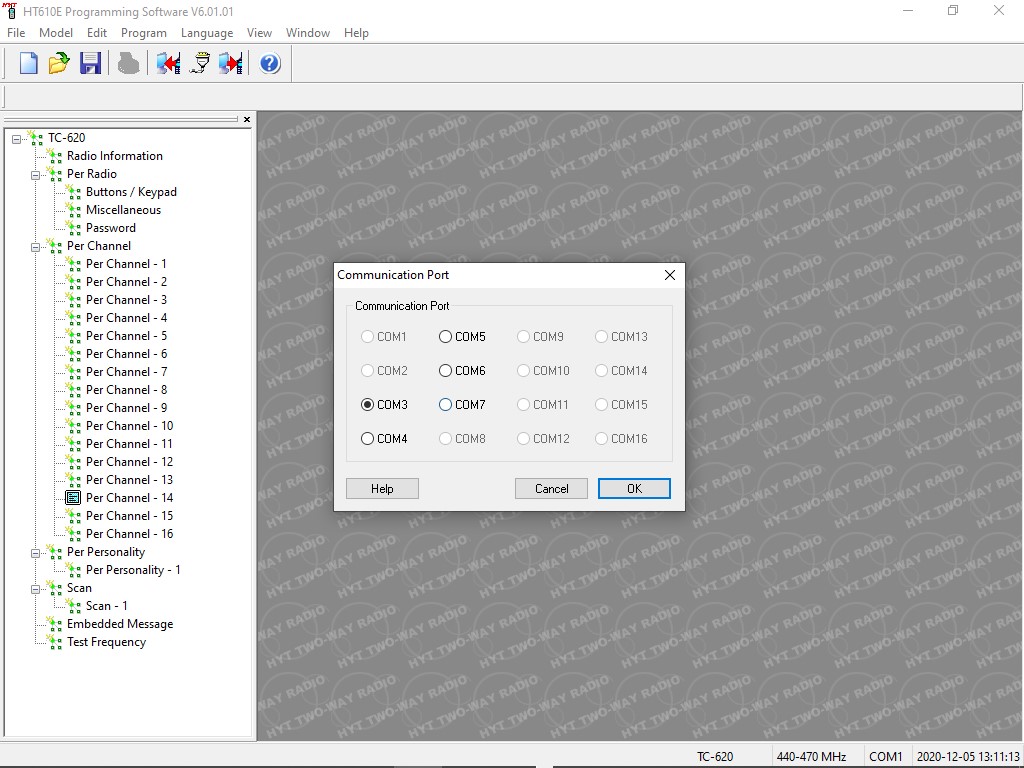Open the Model menu
Screen dimensions: 1024x768
[56, 33]
